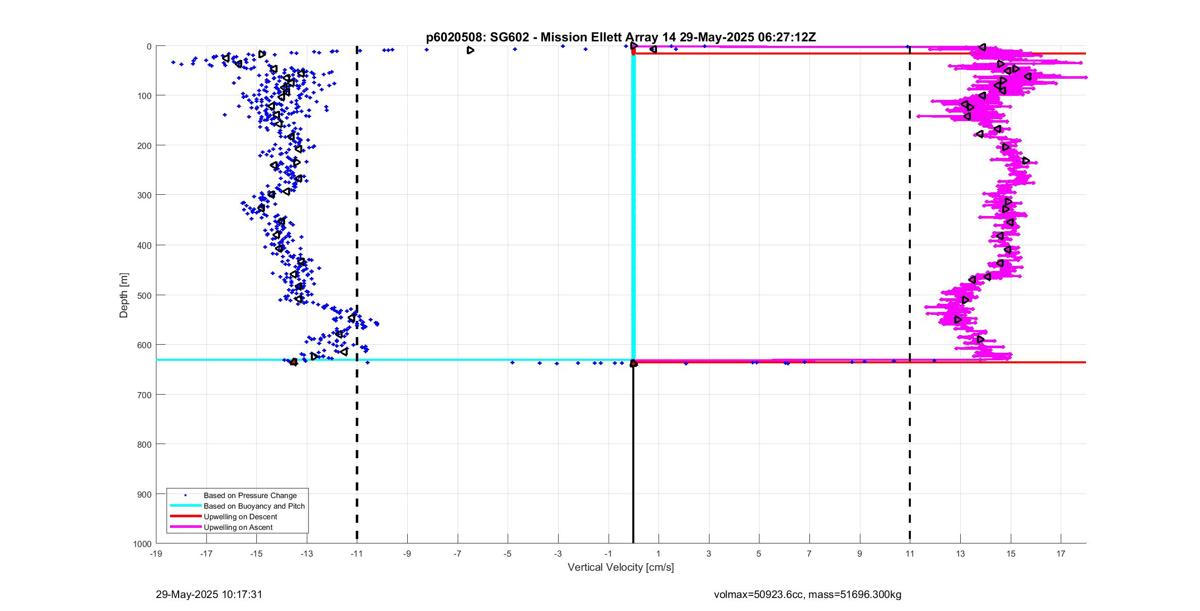Image resolution: width=1200 pixels, height=611 pixels.
Task: Click the 'Vertical Velocity [cm/s]' x-axis label
Action: [x=621, y=567]
